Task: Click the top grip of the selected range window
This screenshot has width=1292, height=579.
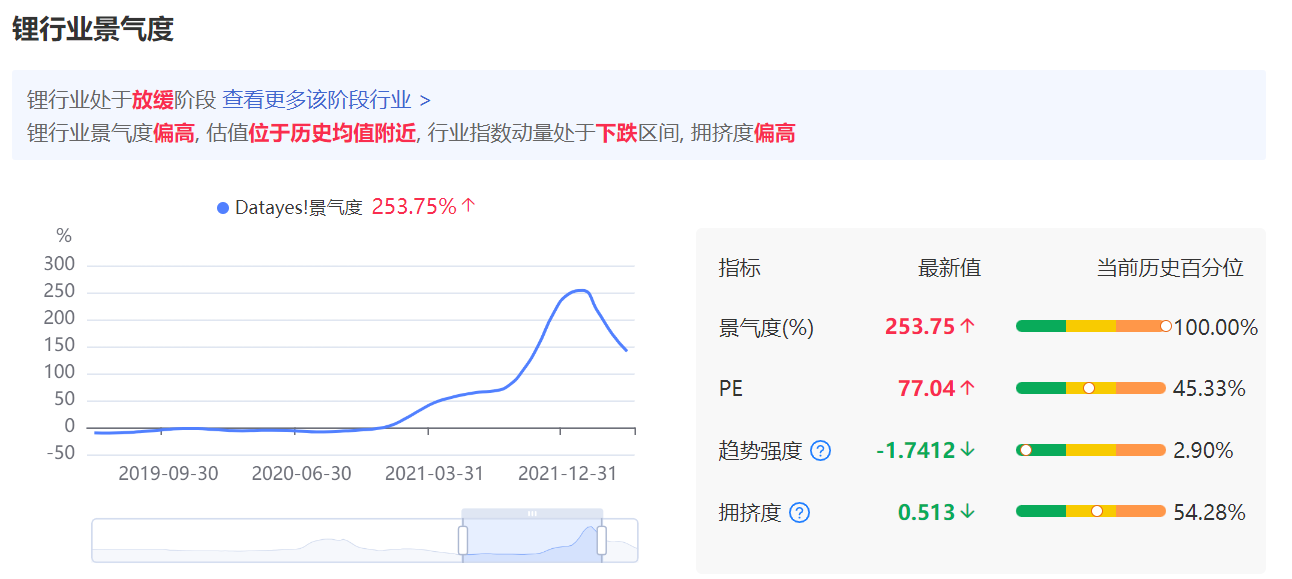Action: (x=532, y=513)
